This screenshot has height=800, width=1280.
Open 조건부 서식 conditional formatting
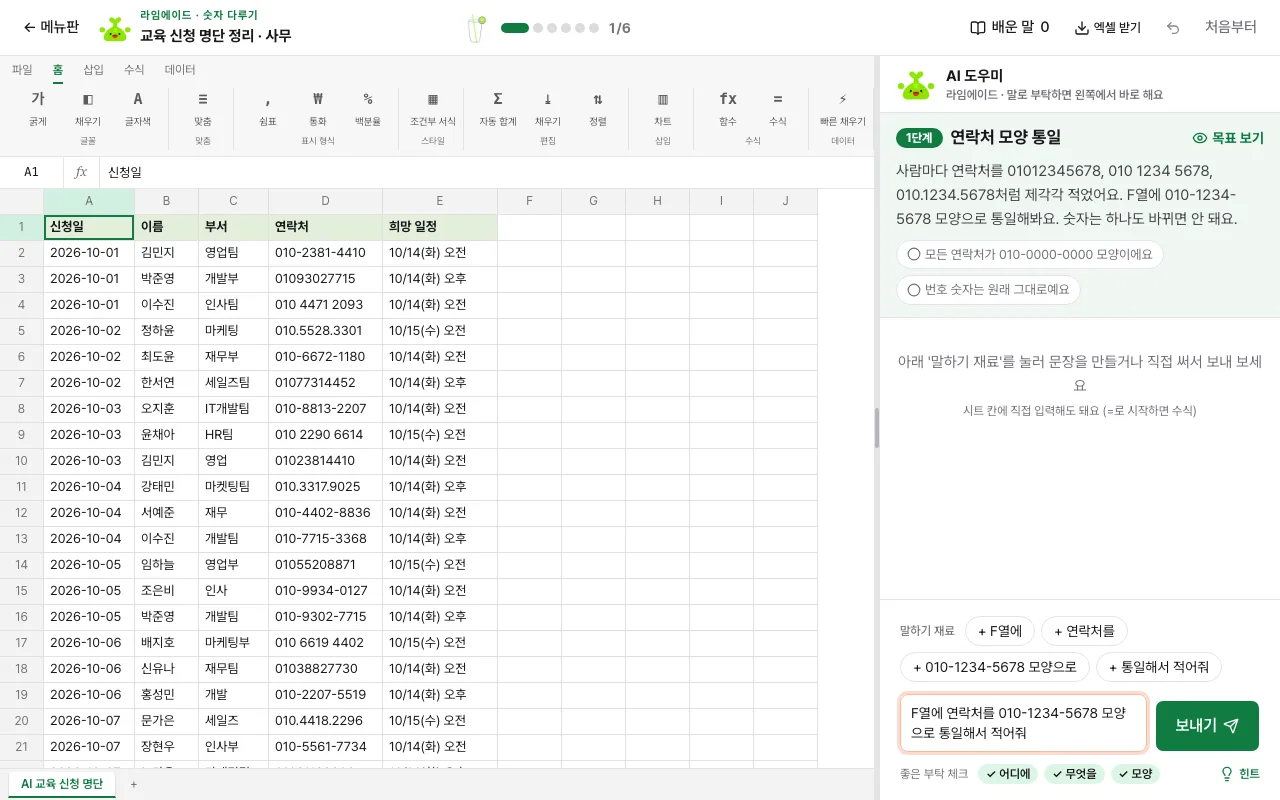pyautogui.click(x=433, y=108)
